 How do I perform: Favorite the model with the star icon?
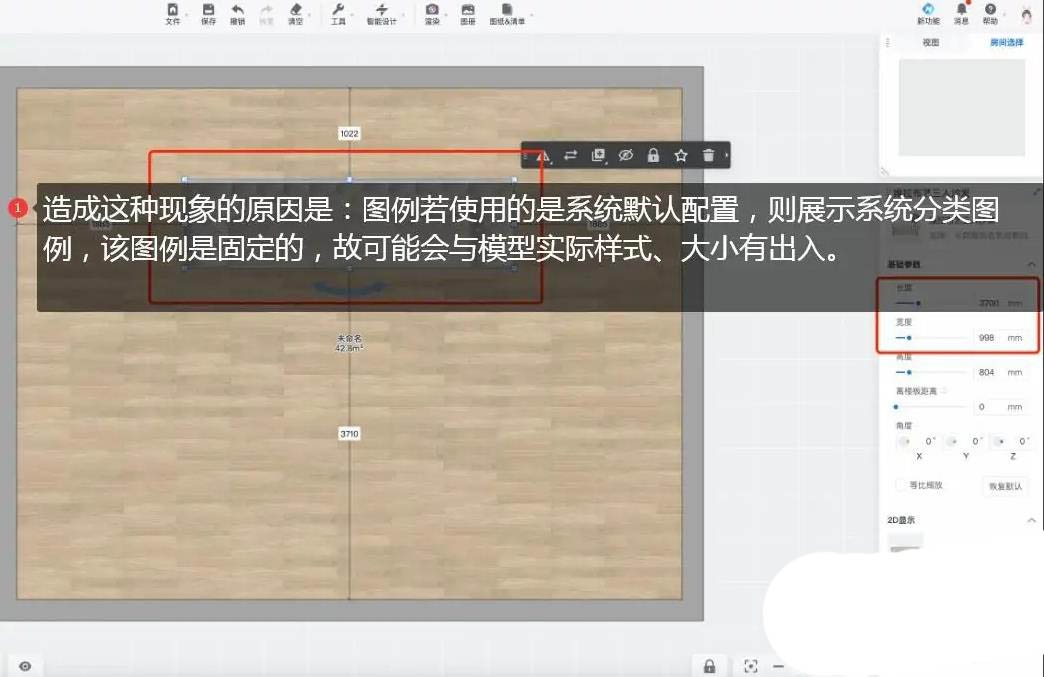pos(681,155)
